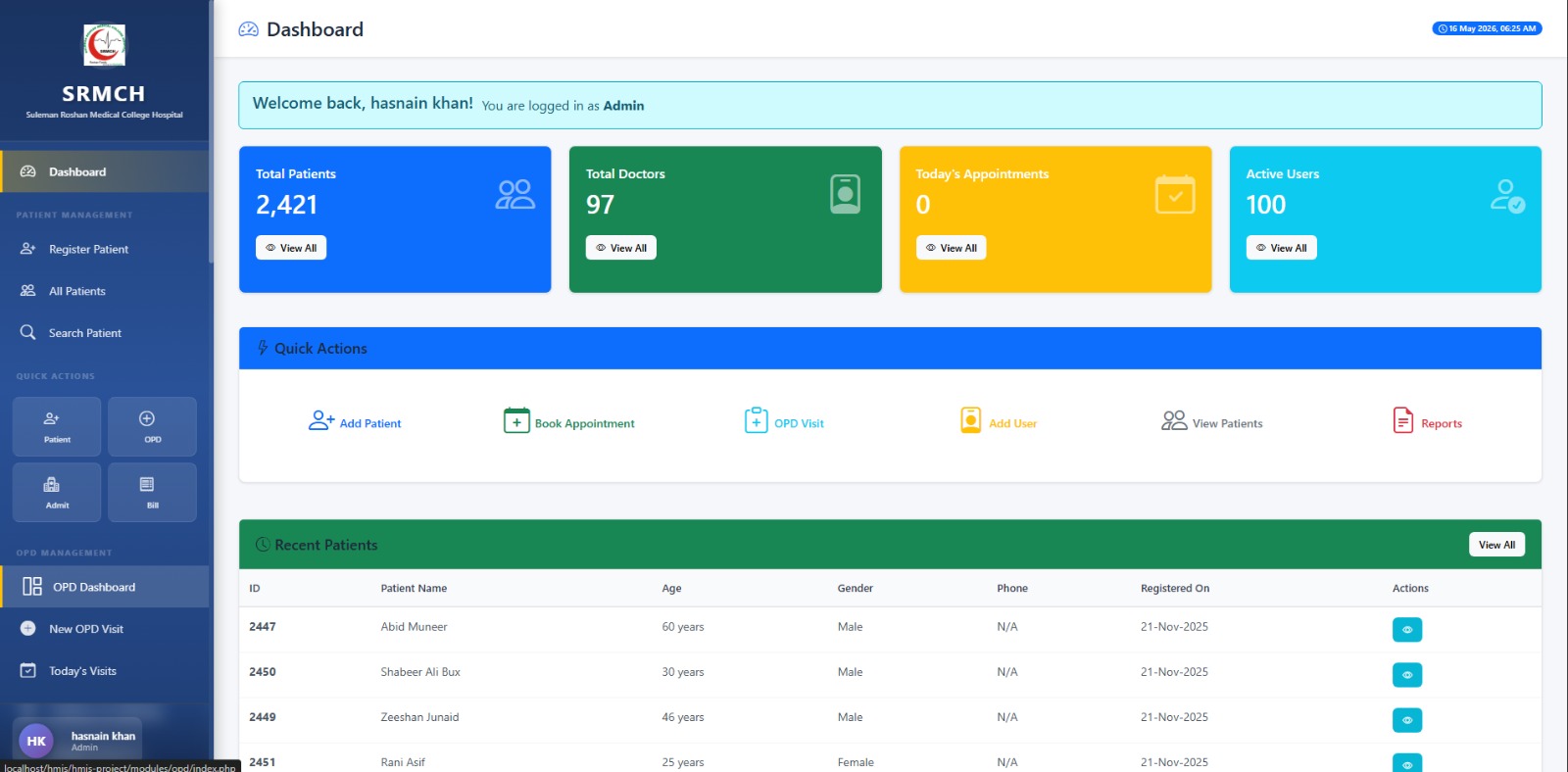This screenshot has height=772, width=1568.
Task: Click the date and time badge
Action: pos(1487,28)
